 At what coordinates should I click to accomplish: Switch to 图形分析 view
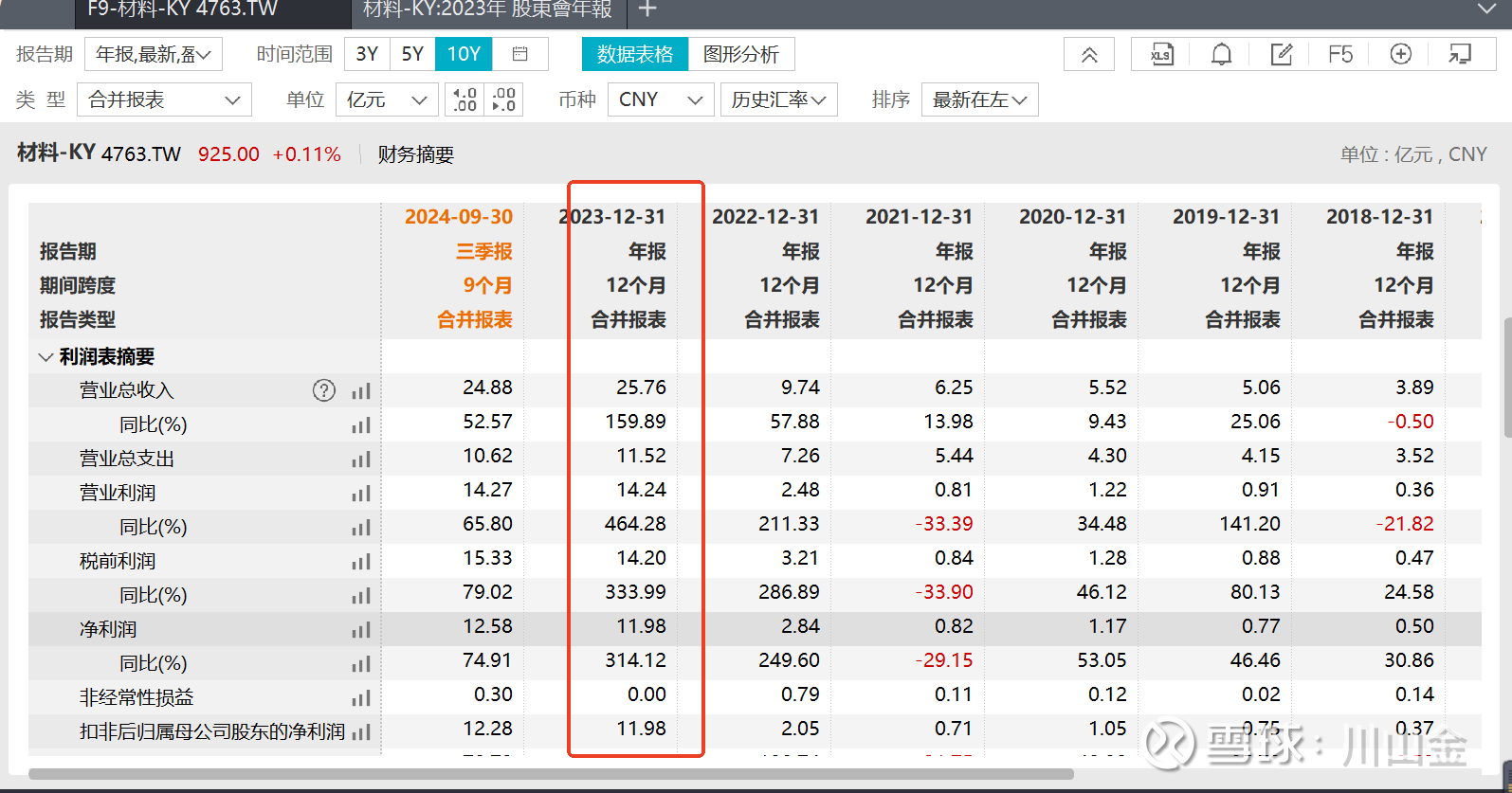pos(741,54)
